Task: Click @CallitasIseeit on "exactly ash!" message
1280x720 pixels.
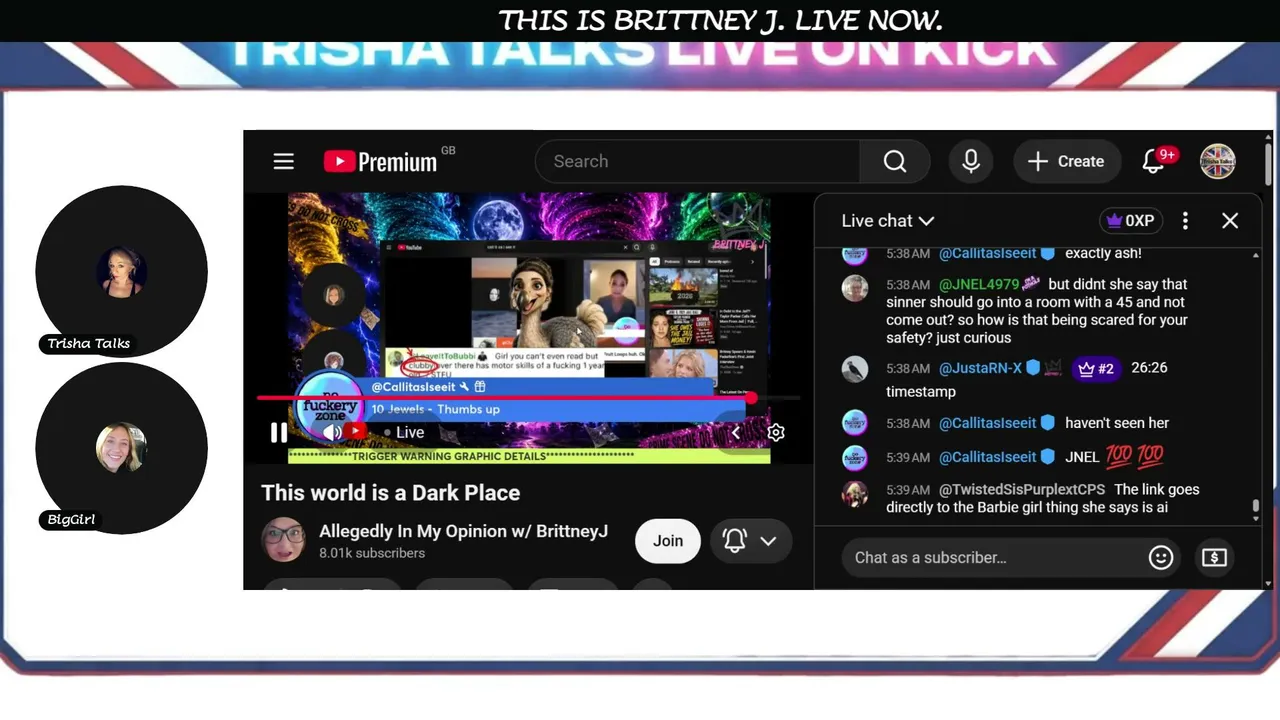Action: (987, 254)
